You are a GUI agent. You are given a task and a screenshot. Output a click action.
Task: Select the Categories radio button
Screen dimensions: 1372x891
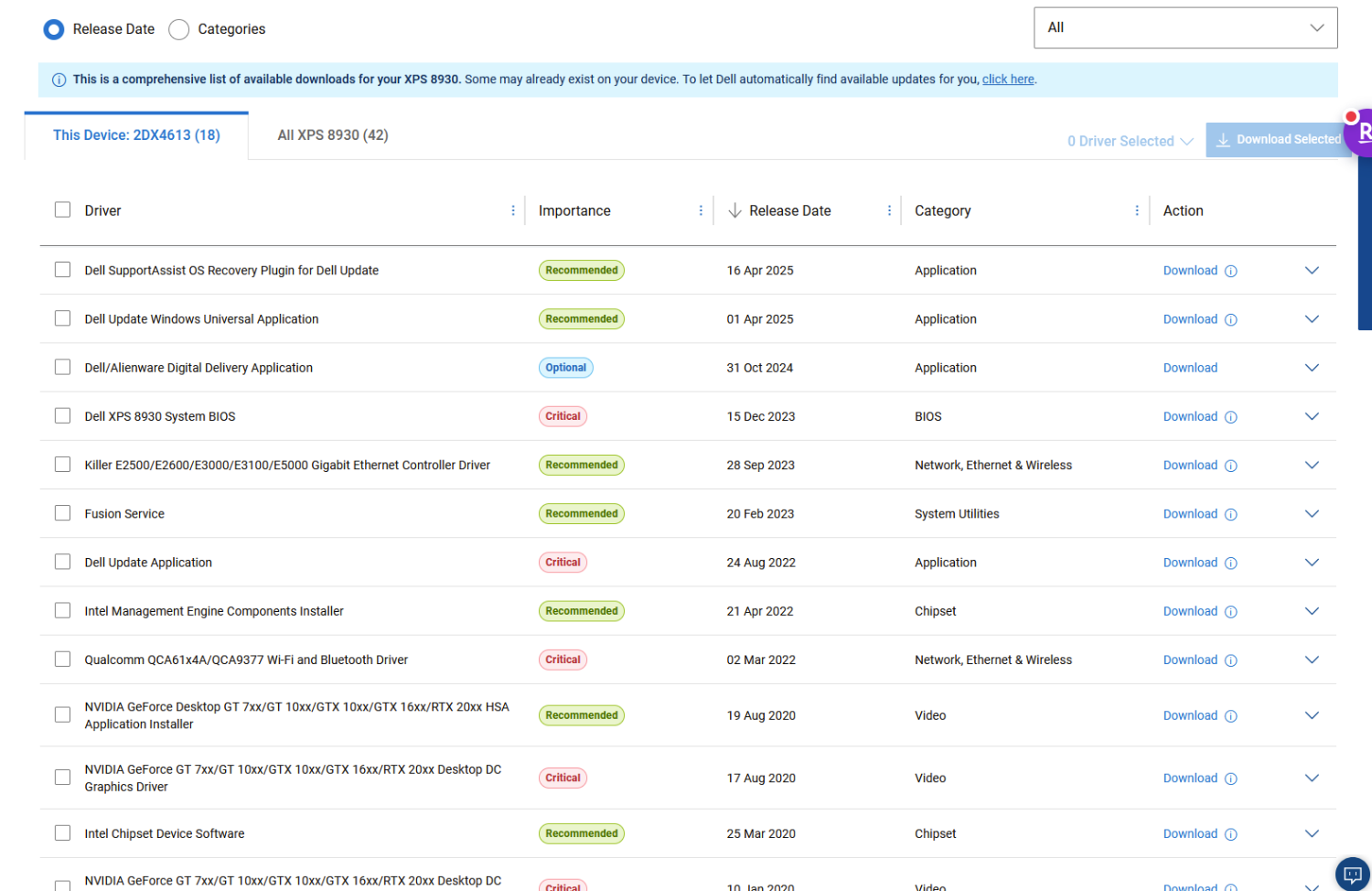coord(179,29)
